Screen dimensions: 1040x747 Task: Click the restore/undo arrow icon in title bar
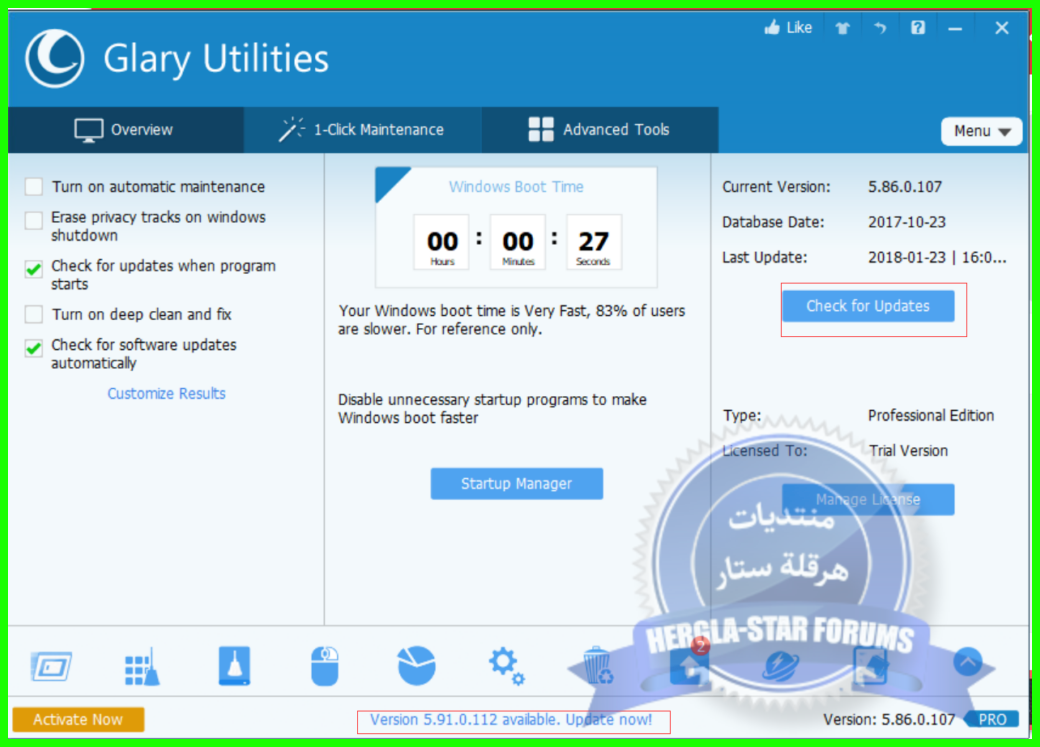click(880, 28)
